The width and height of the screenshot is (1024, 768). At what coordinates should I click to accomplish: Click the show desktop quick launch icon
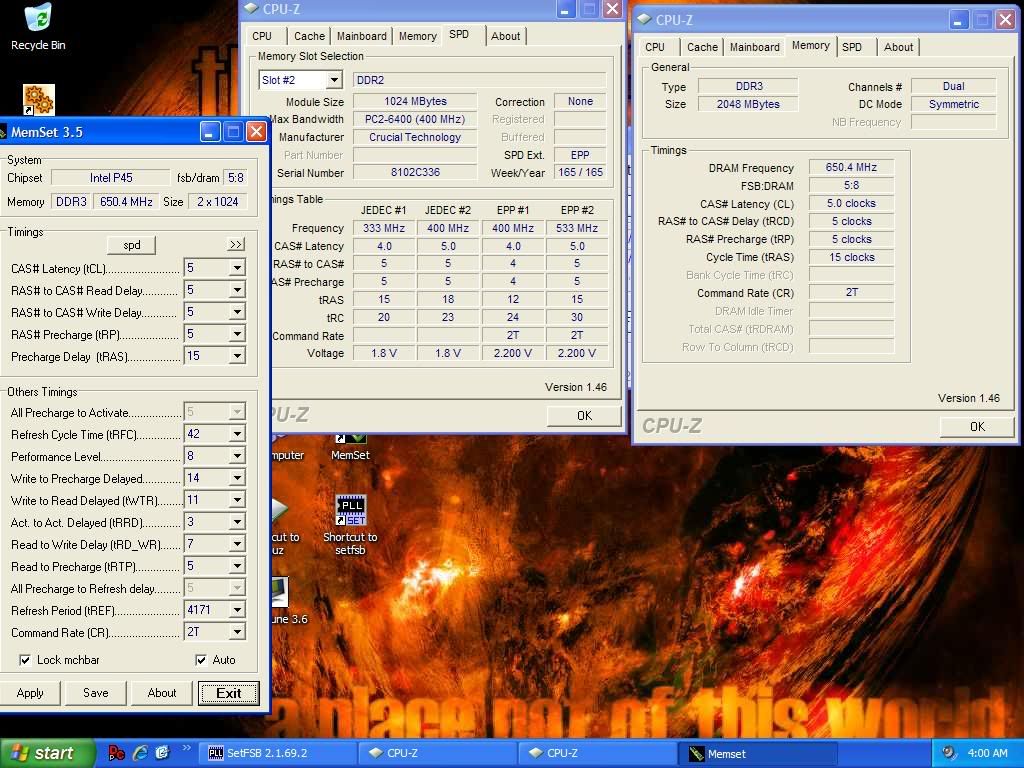click(162, 753)
